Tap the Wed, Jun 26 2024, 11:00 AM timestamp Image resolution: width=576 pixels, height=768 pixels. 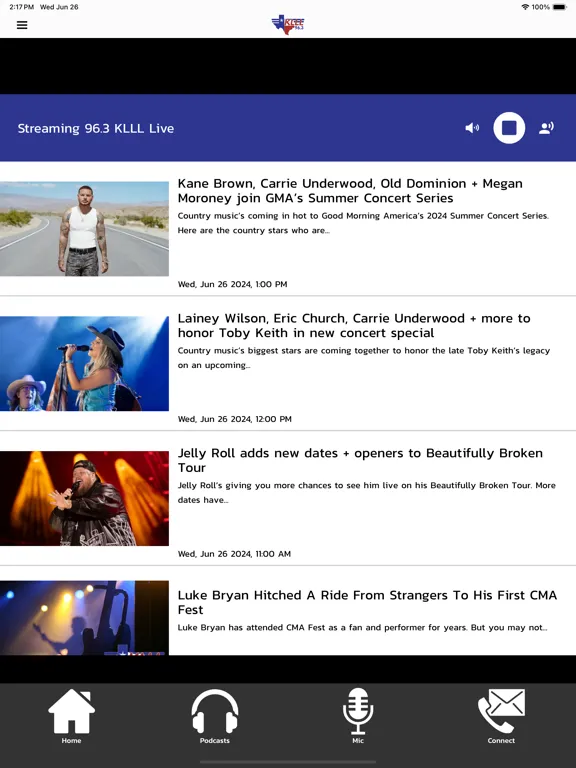pyautogui.click(x=234, y=553)
